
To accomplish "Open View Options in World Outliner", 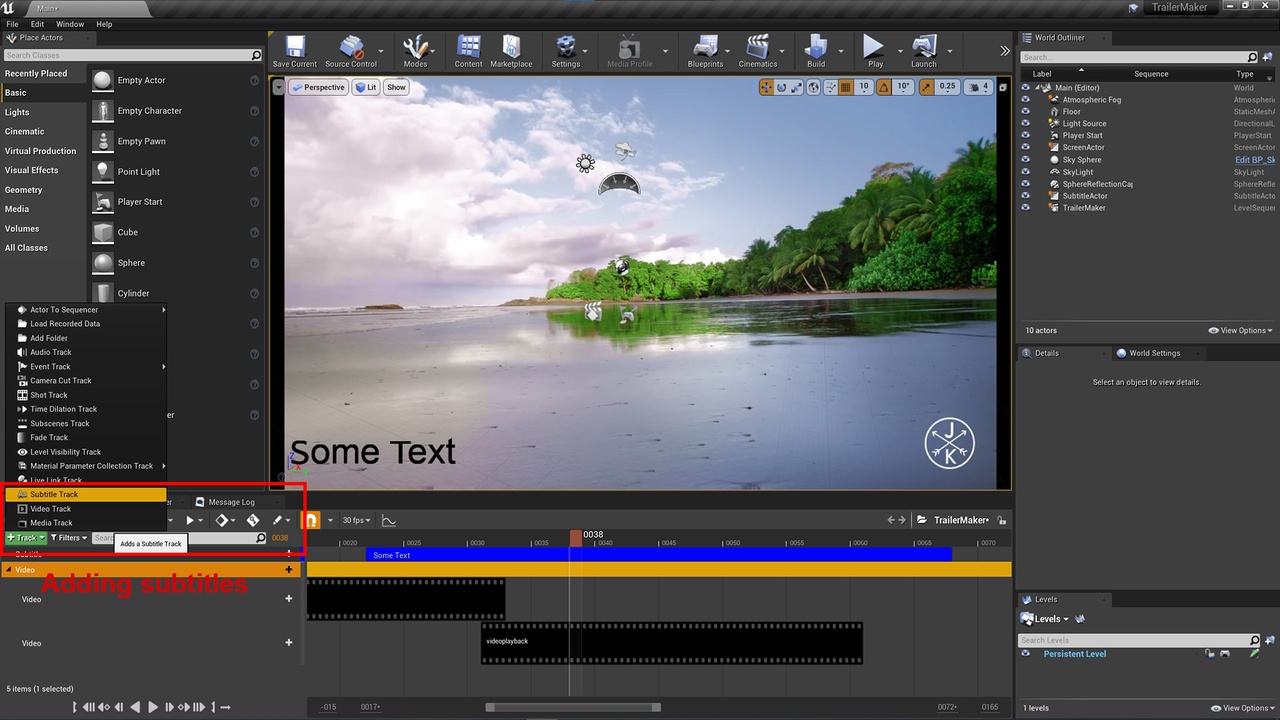I will [1240, 331].
